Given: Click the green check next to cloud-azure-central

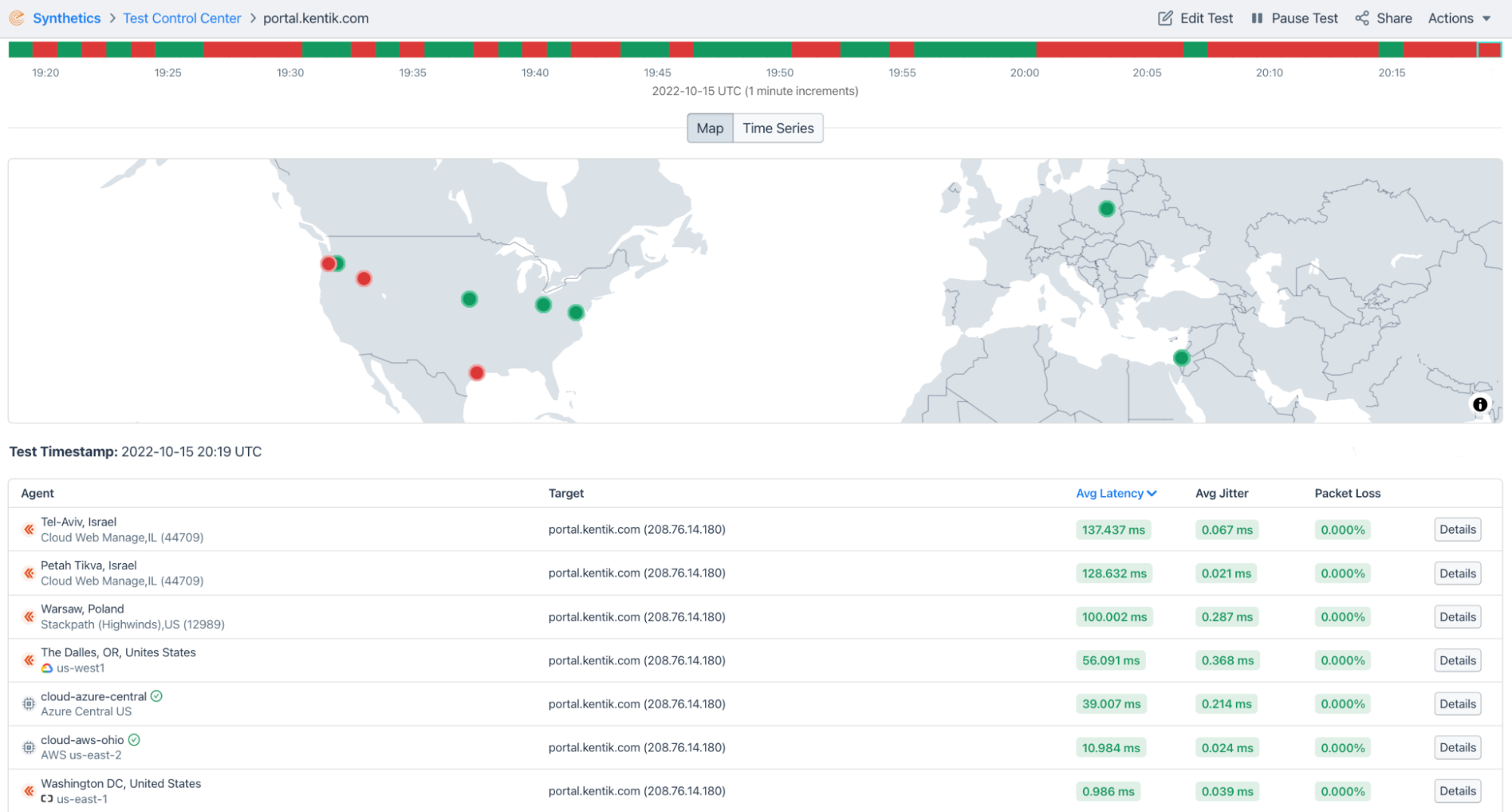Looking at the screenshot, I should (x=157, y=696).
